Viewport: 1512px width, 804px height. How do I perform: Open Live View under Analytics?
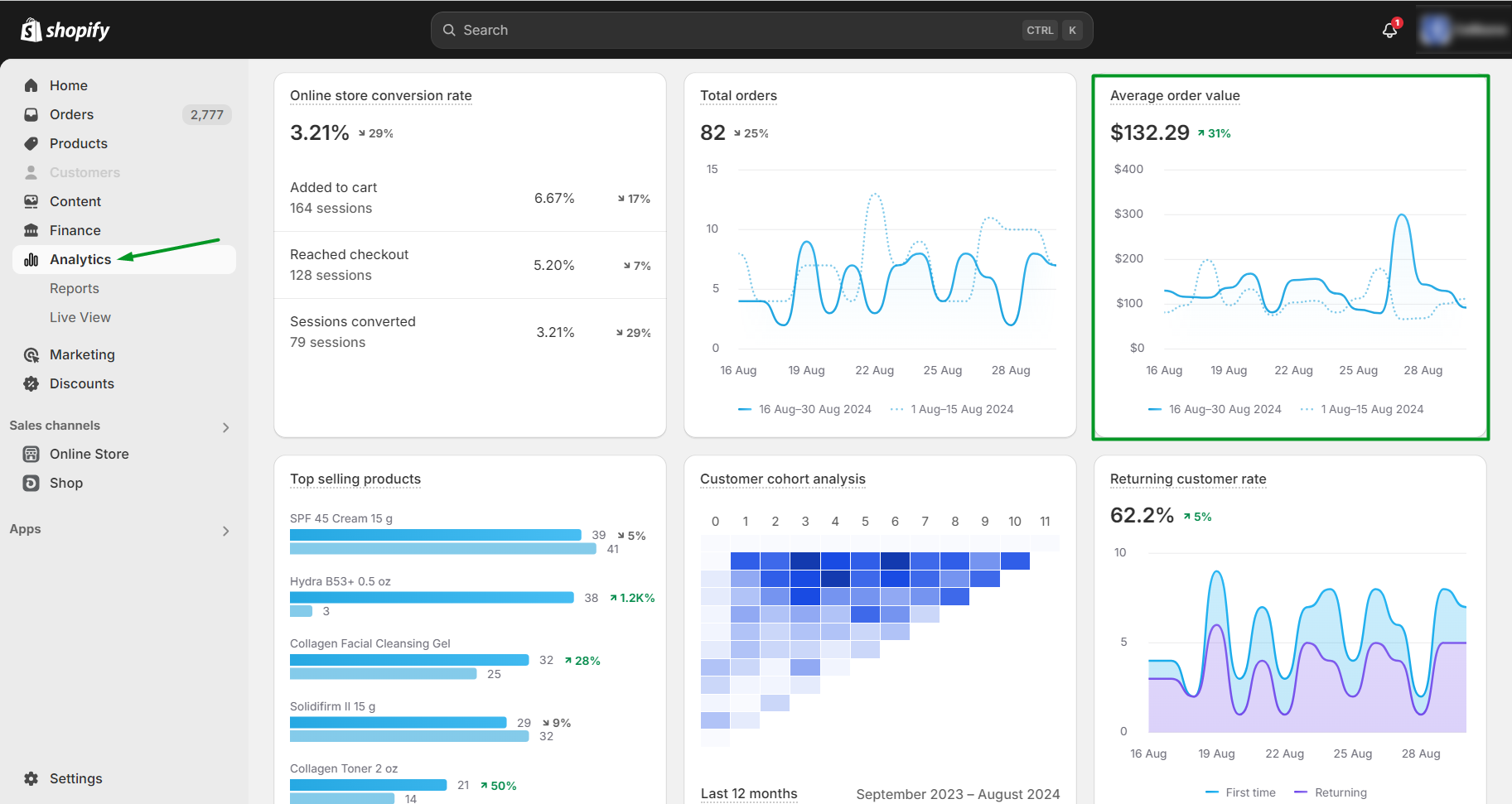[x=80, y=317]
